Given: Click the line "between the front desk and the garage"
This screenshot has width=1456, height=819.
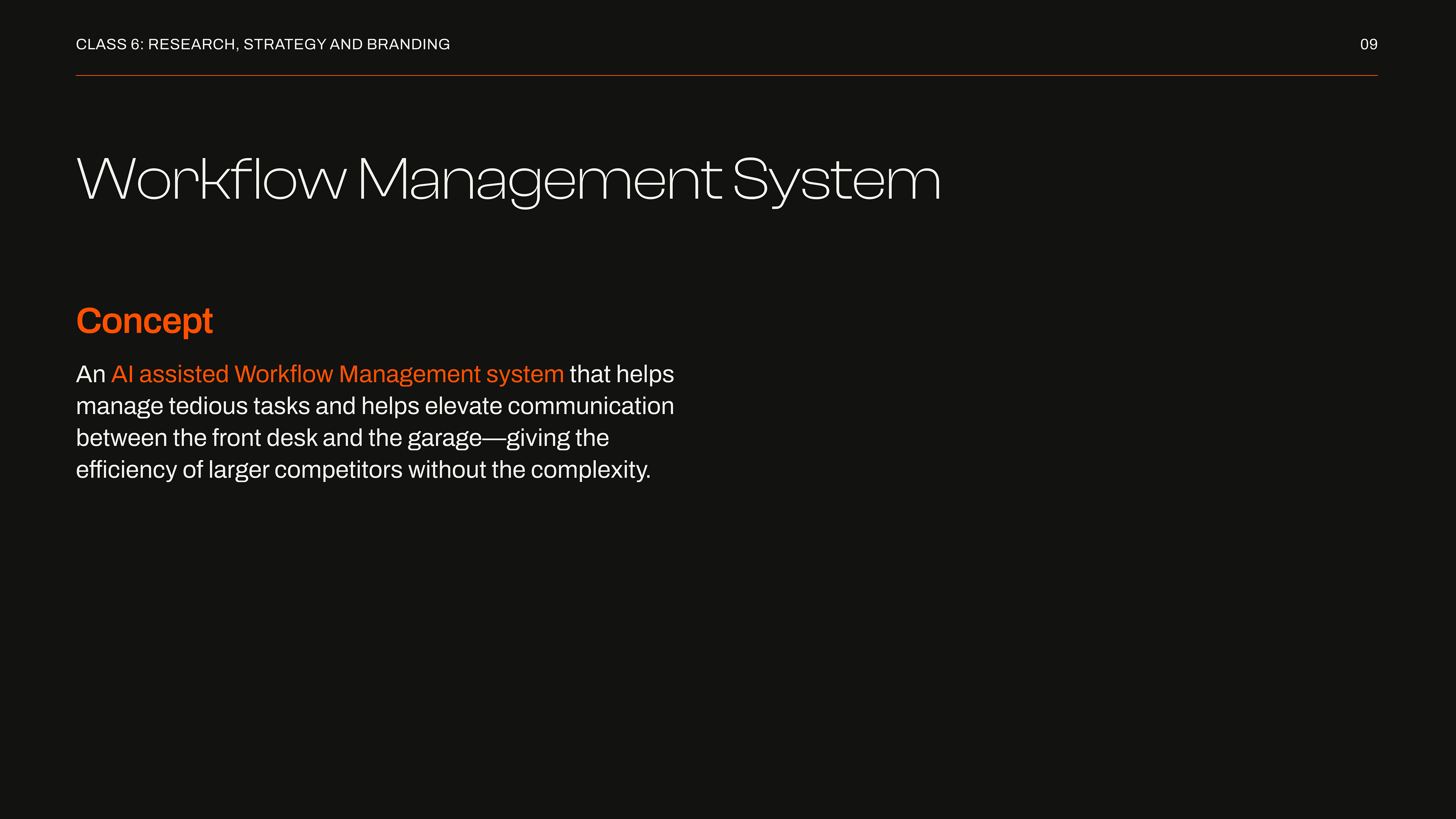Looking at the screenshot, I should [x=342, y=438].
